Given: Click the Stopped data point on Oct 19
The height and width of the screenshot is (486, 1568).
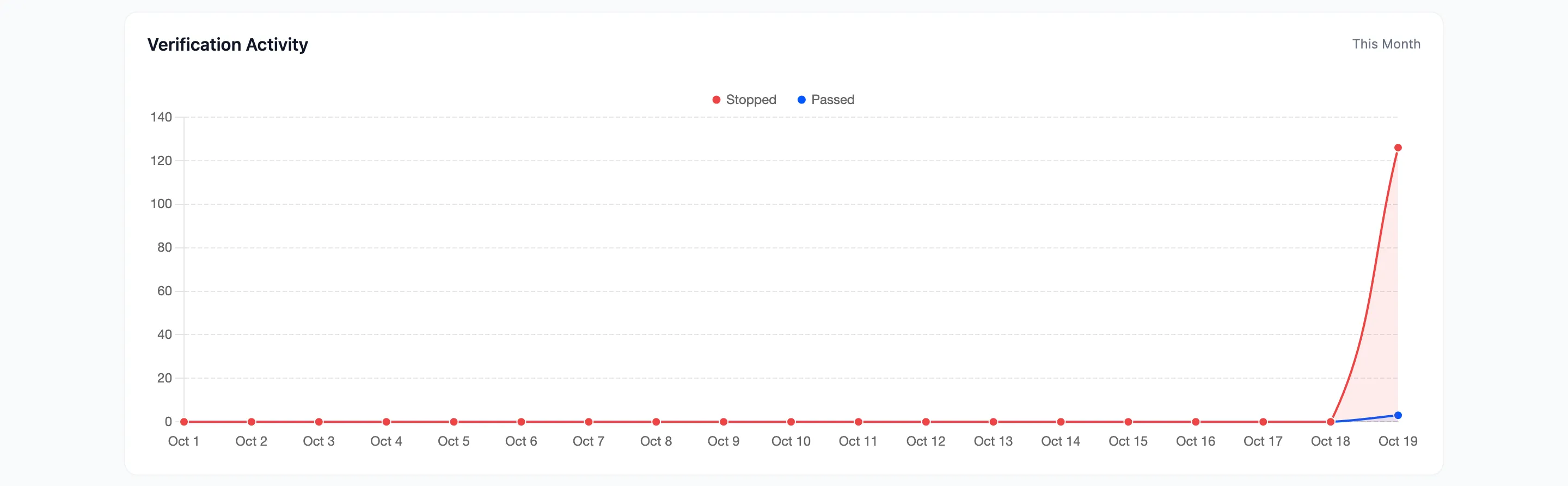Looking at the screenshot, I should (x=1398, y=148).
